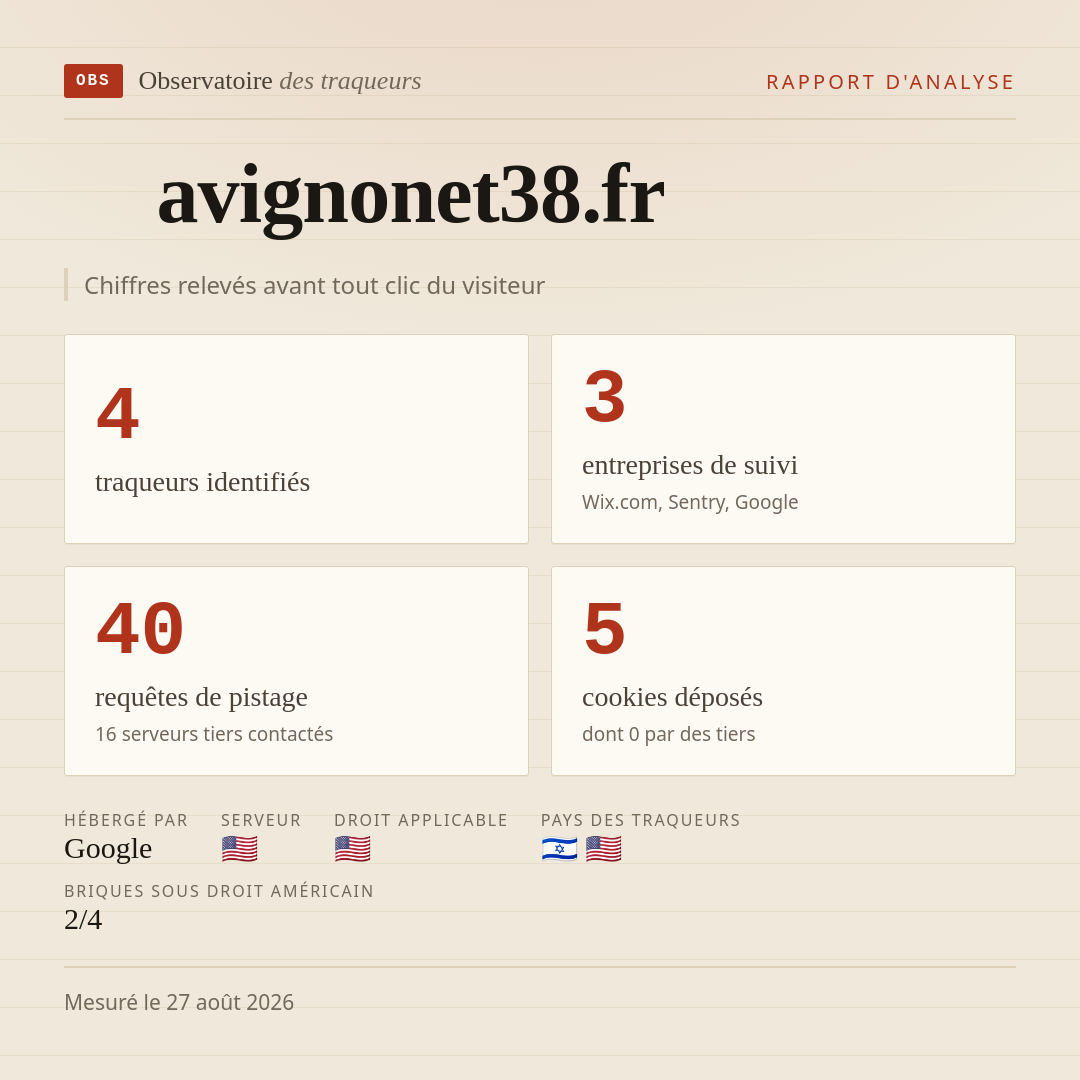Click 'Chiffres relevés avant tout clic du visiteur'
This screenshot has height=1080, width=1080.
pos(314,285)
